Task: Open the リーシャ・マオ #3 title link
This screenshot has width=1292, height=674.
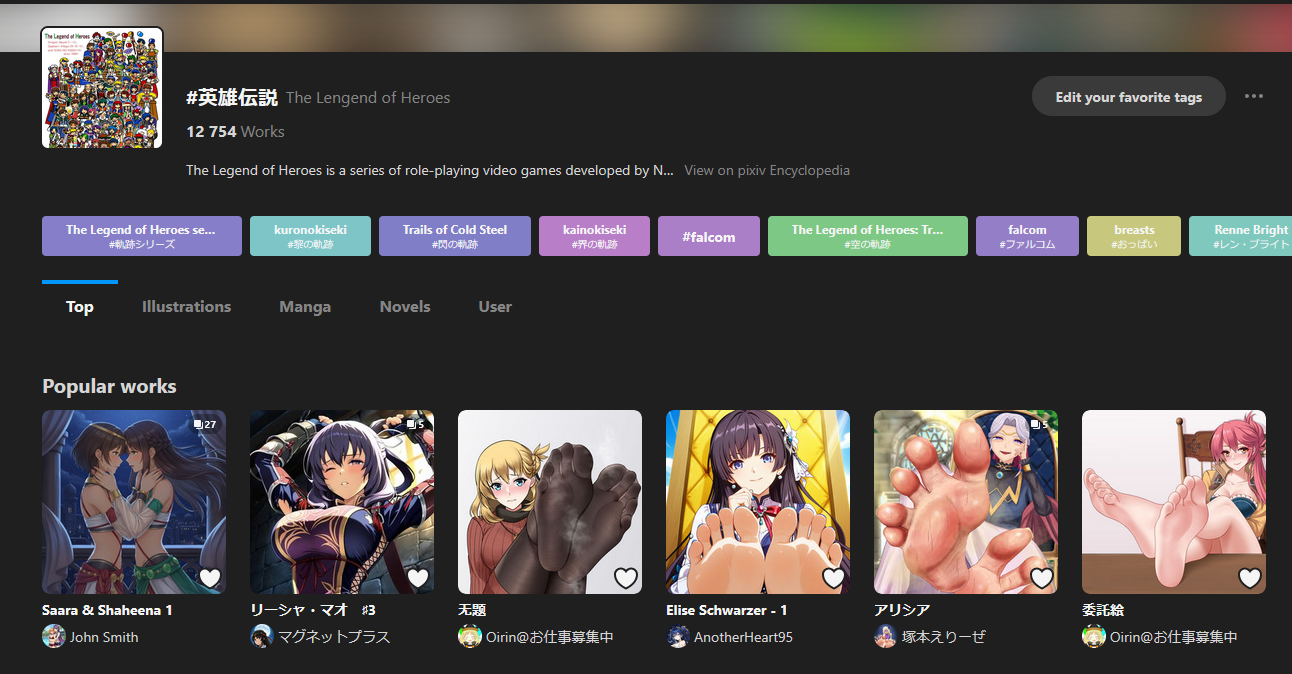Action: (312, 610)
